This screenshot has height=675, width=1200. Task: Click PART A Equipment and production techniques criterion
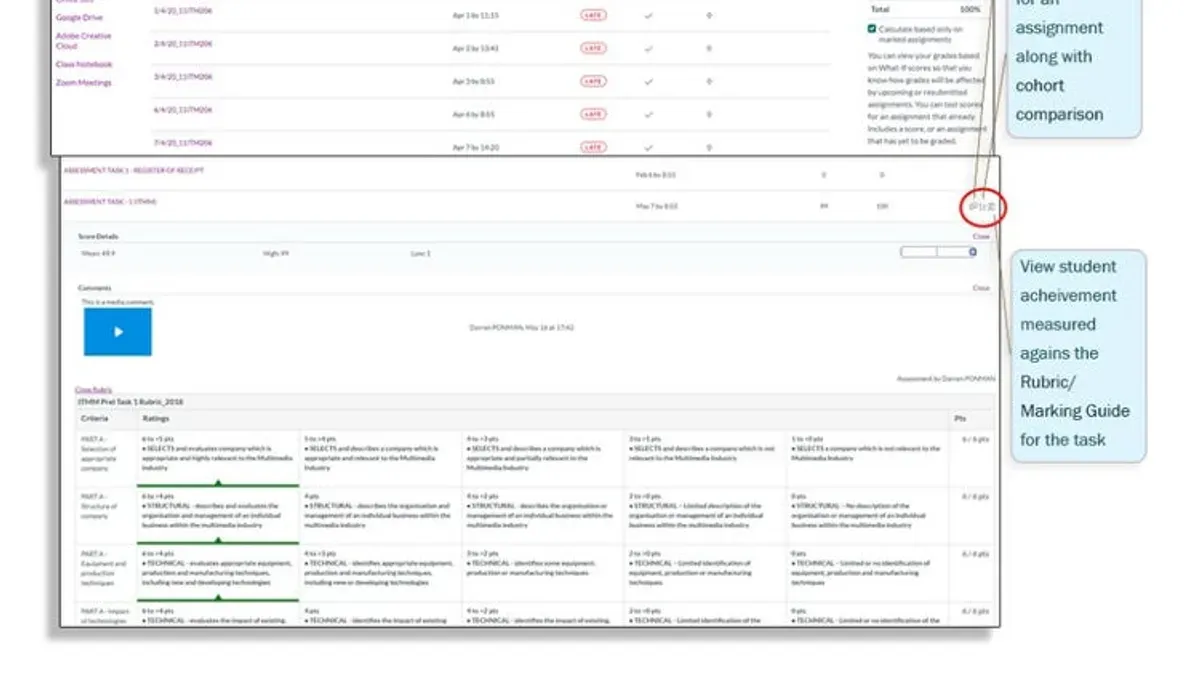(x=104, y=571)
